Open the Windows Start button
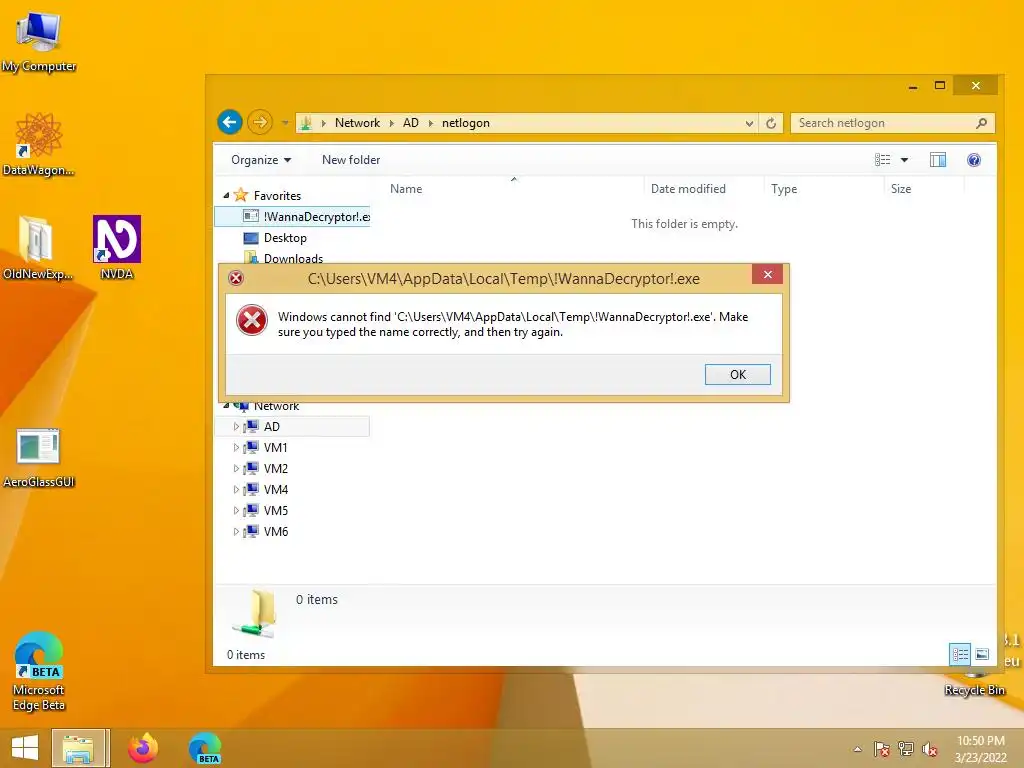The height and width of the screenshot is (768, 1024). (x=25, y=748)
